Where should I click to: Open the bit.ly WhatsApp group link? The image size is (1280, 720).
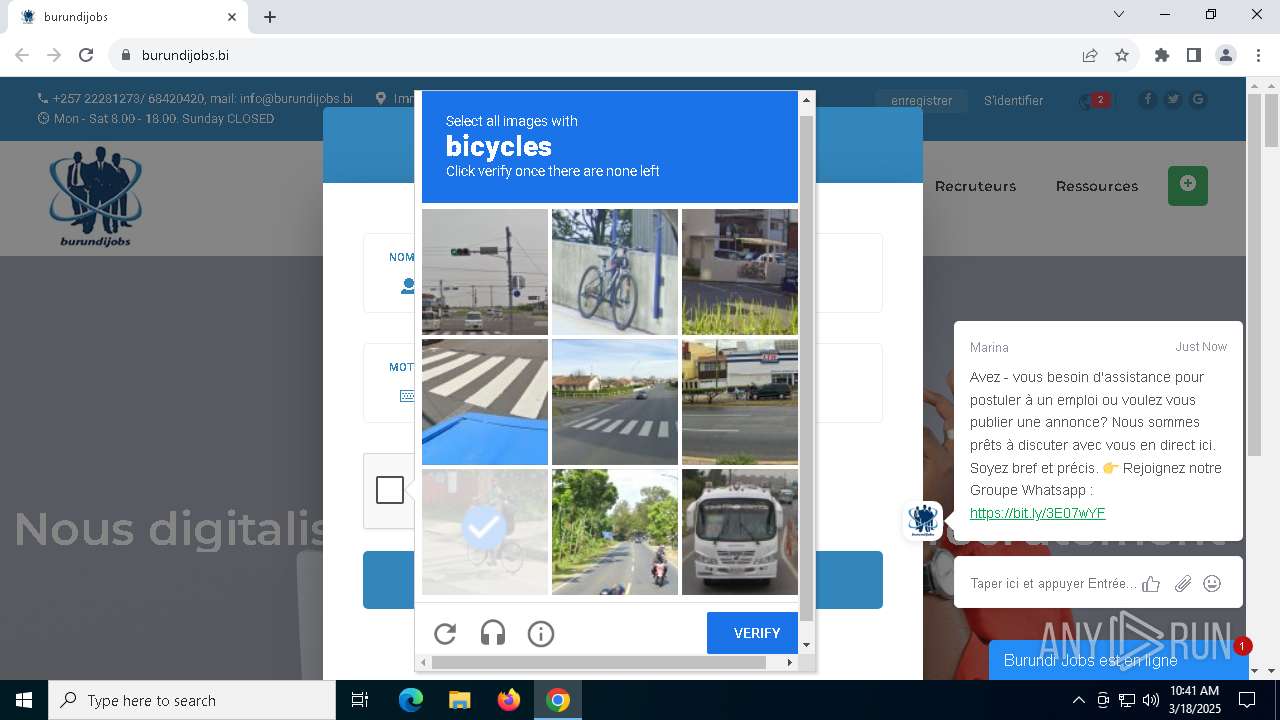[1037, 513]
